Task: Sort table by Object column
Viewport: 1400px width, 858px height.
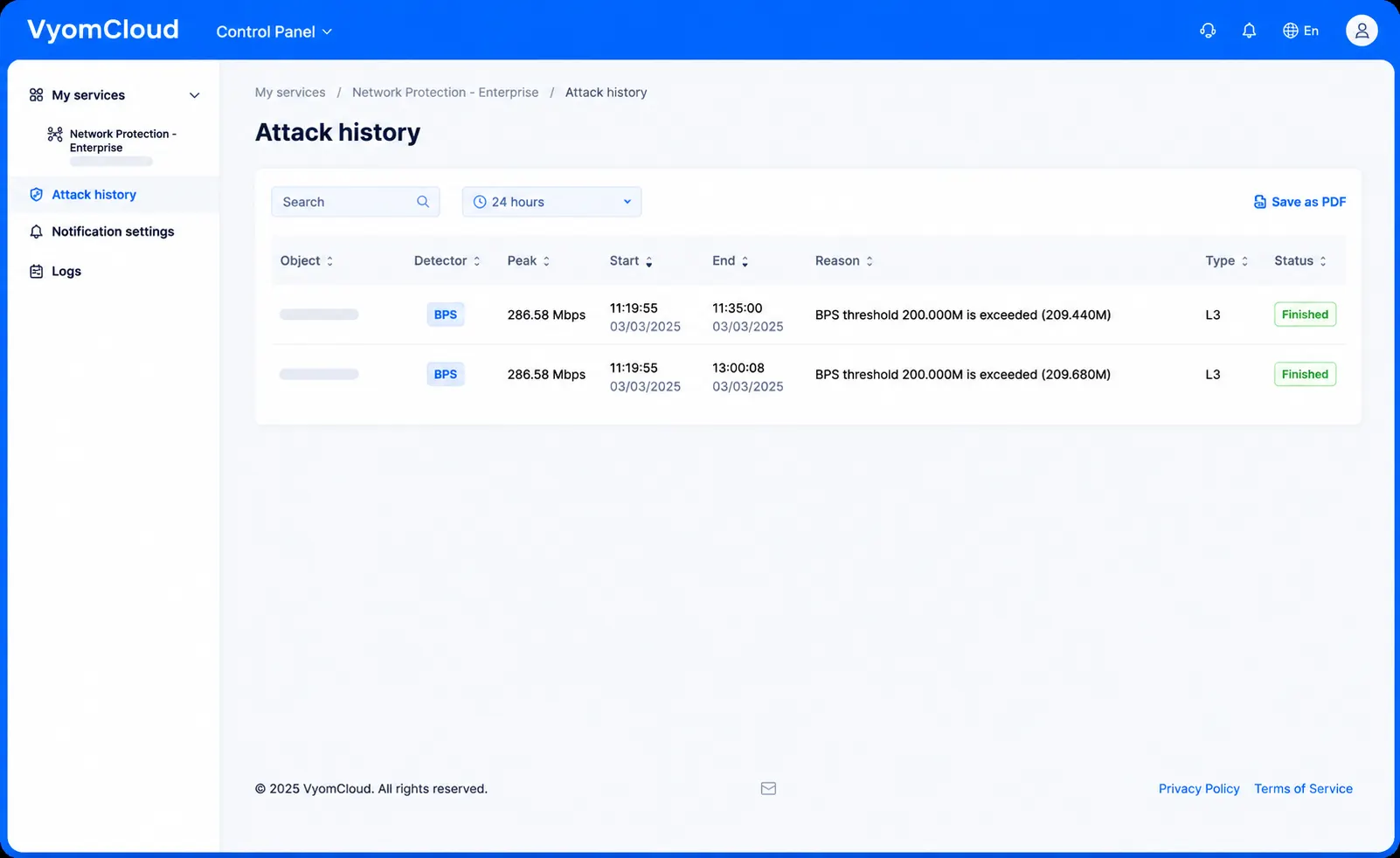Action: pyautogui.click(x=307, y=261)
